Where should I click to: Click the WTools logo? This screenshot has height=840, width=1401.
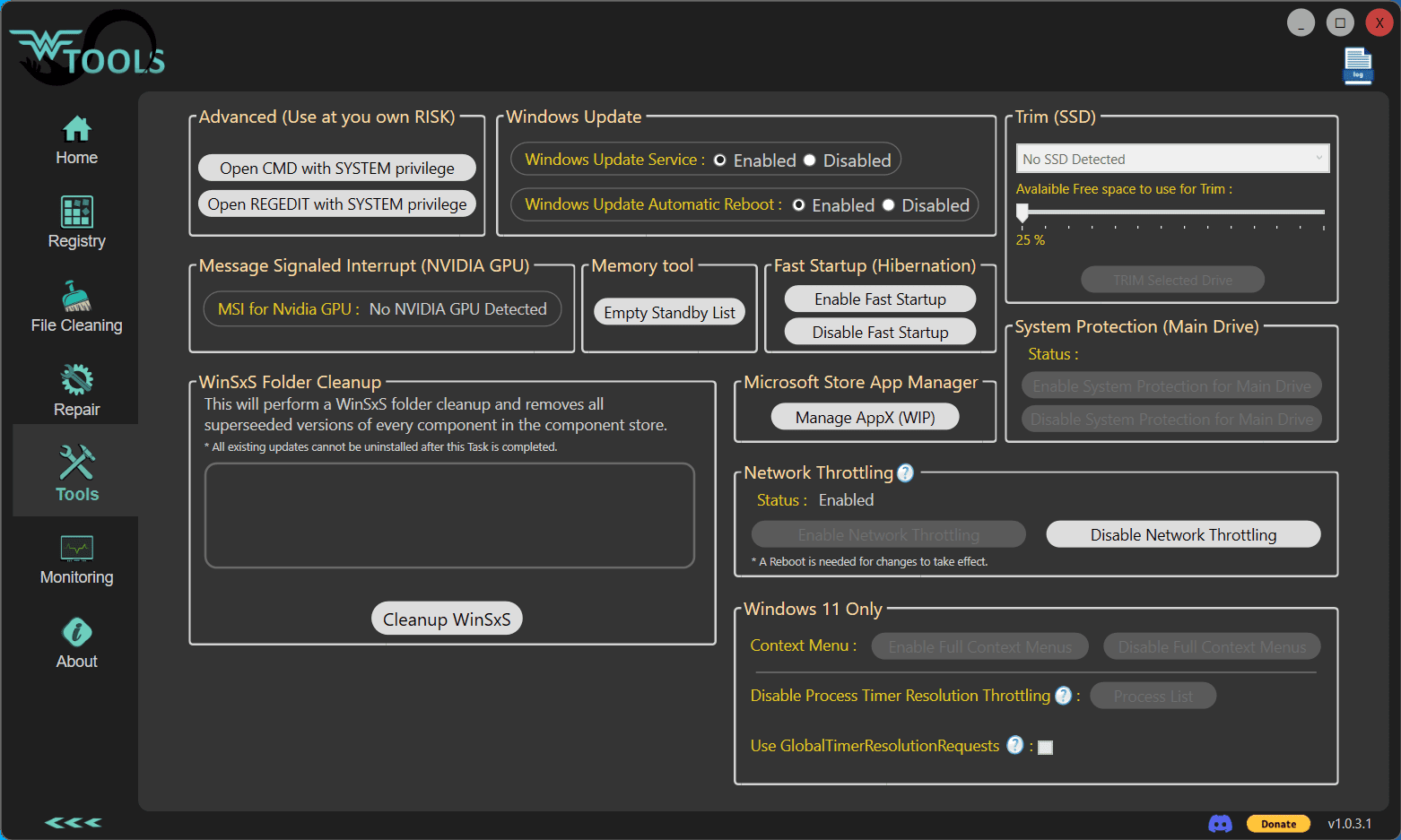87,49
